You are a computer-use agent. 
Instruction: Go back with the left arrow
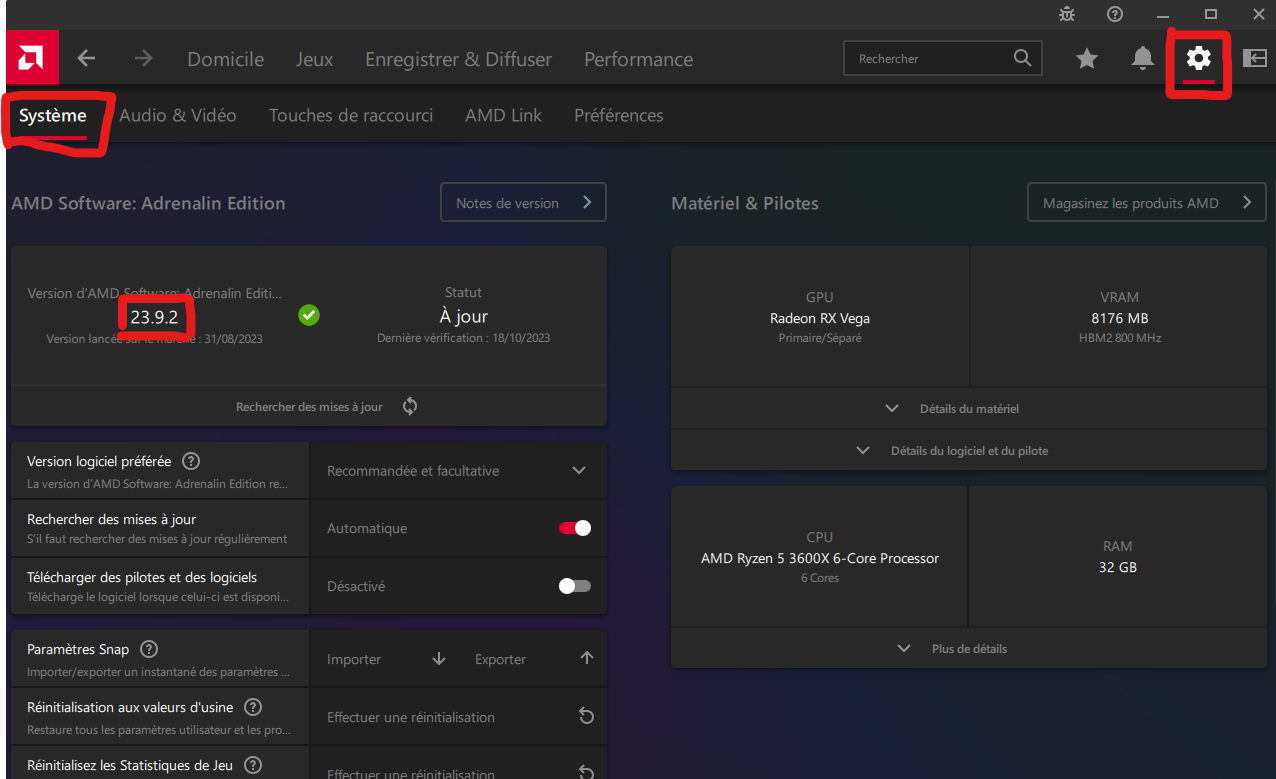point(86,59)
